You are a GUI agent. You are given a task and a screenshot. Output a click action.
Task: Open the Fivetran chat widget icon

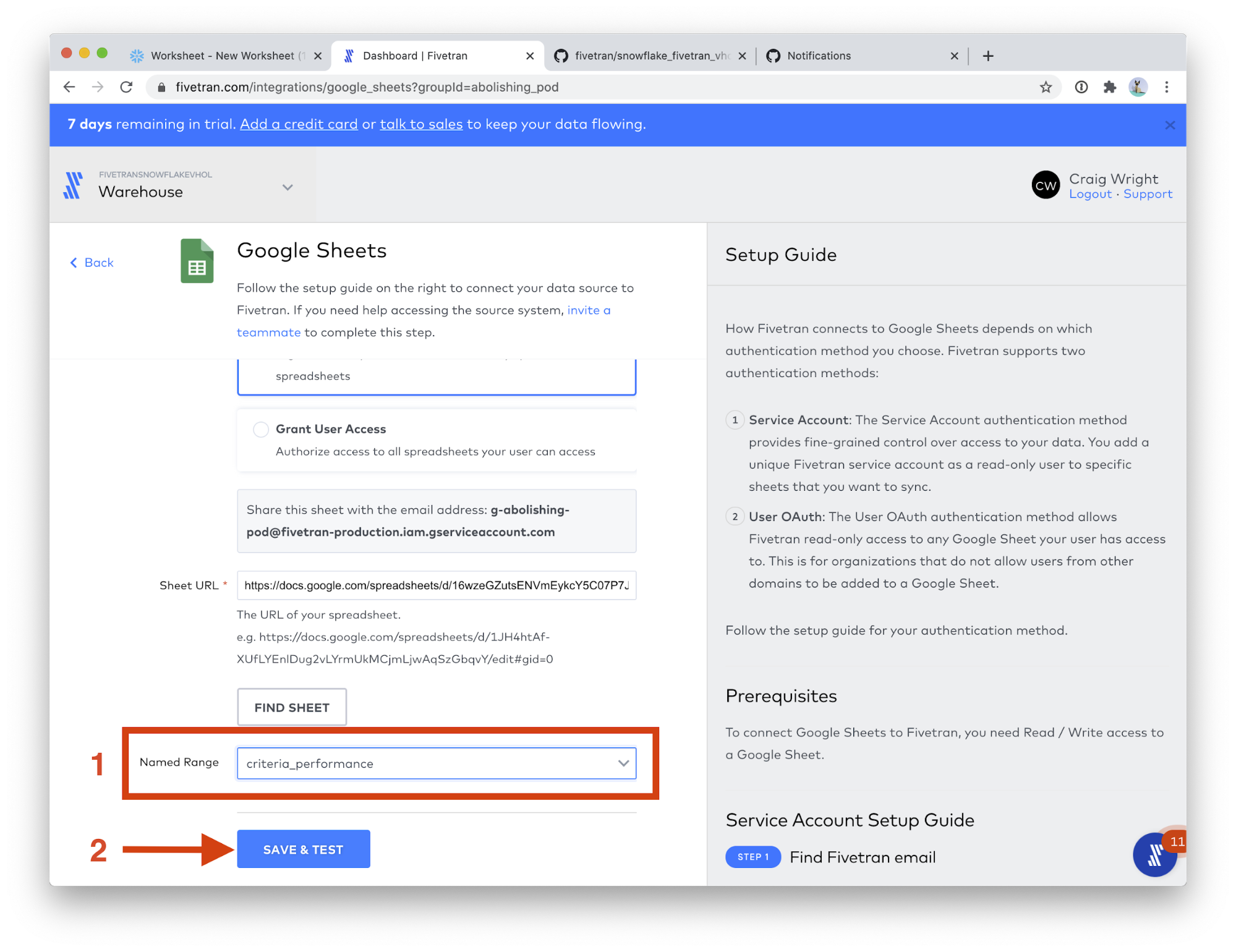(x=1154, y=855)
